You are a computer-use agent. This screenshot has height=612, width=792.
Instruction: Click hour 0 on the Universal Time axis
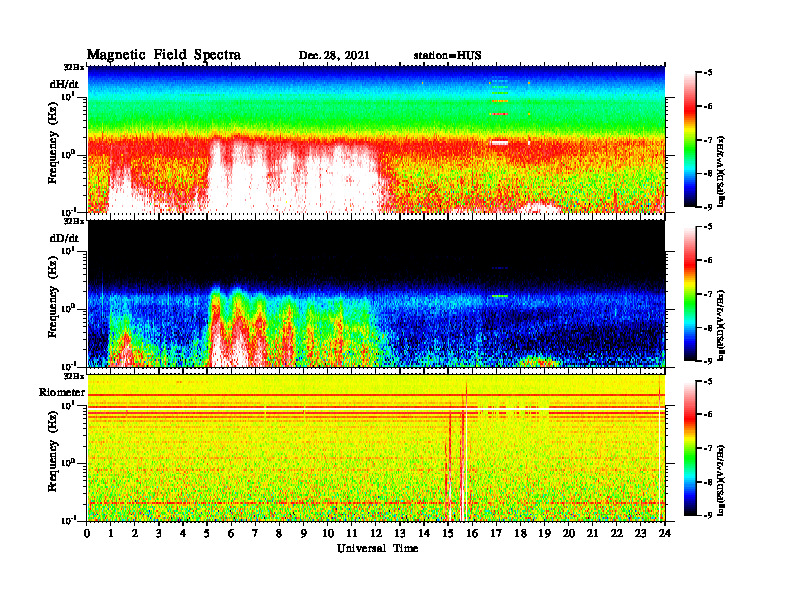pyautogui.click(x=87, y=533)
